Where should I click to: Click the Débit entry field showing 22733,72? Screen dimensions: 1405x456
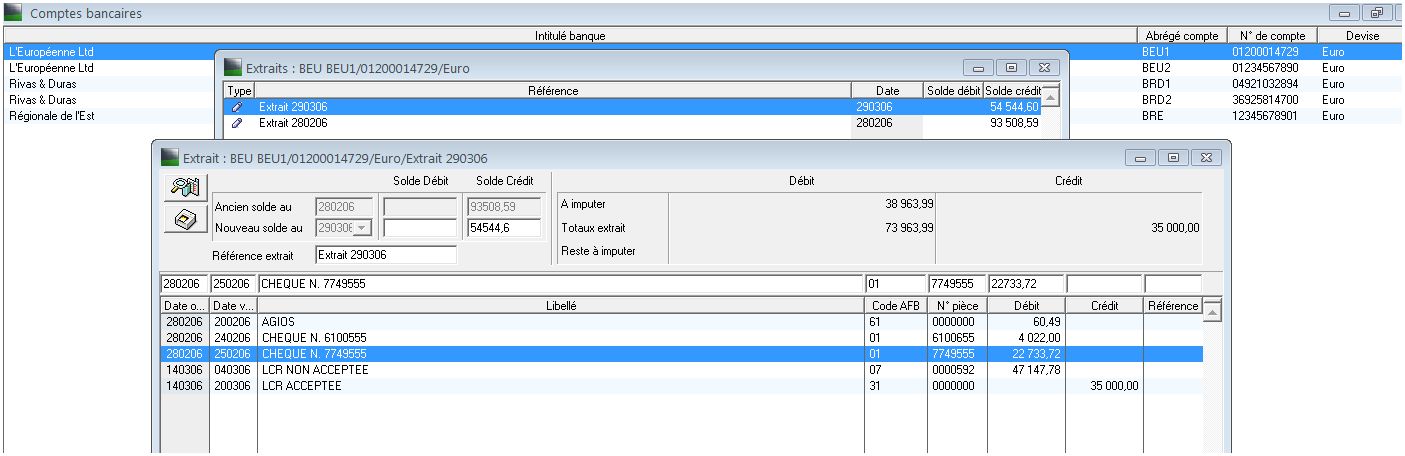tap(1026, 284)
